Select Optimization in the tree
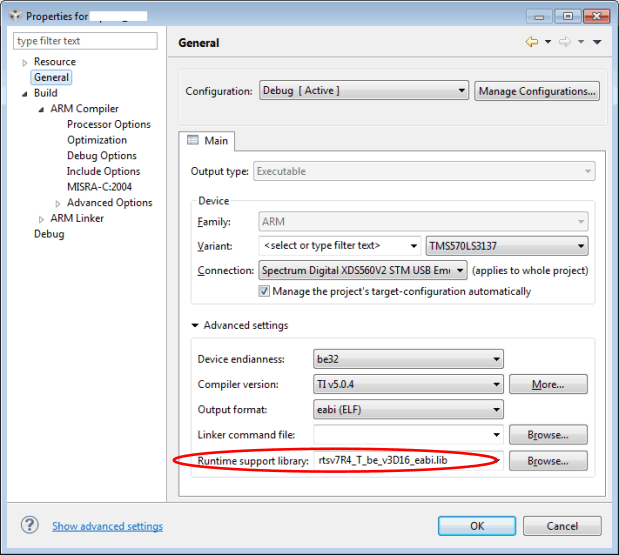619x555 pixels. [x=97, y=140]
